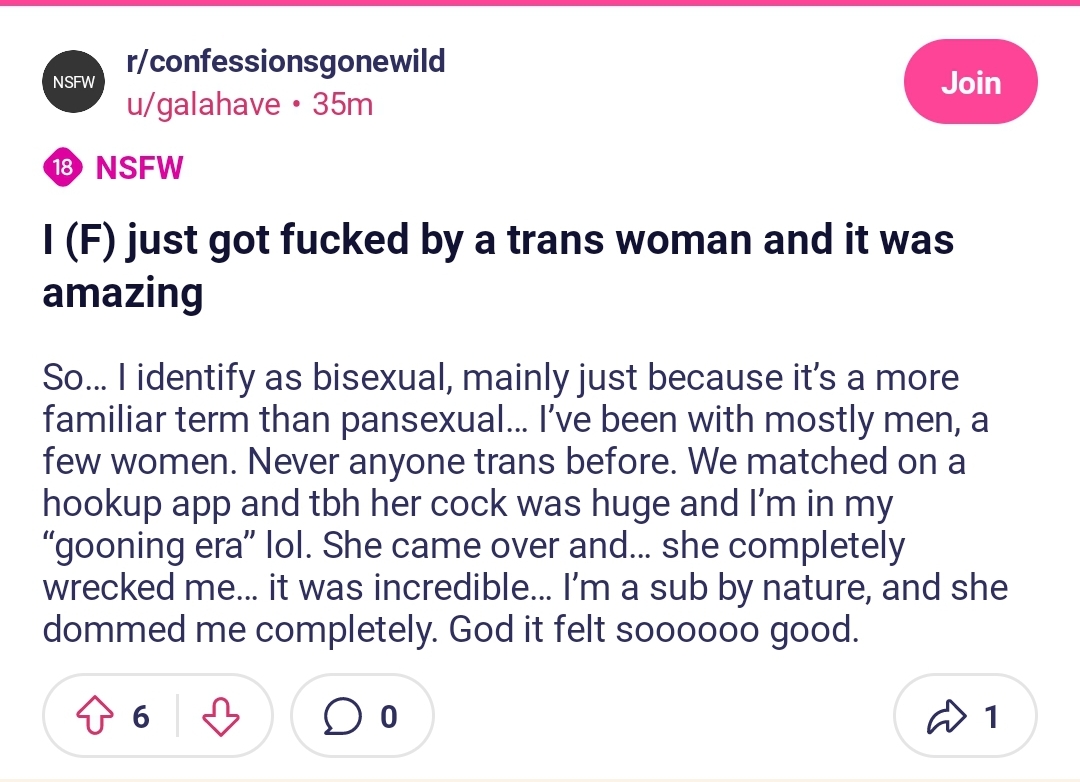Image resolution: width=1080 pixels, height=782 pixels.
Task: Click the share count number 1
Action: pos(991,717)
